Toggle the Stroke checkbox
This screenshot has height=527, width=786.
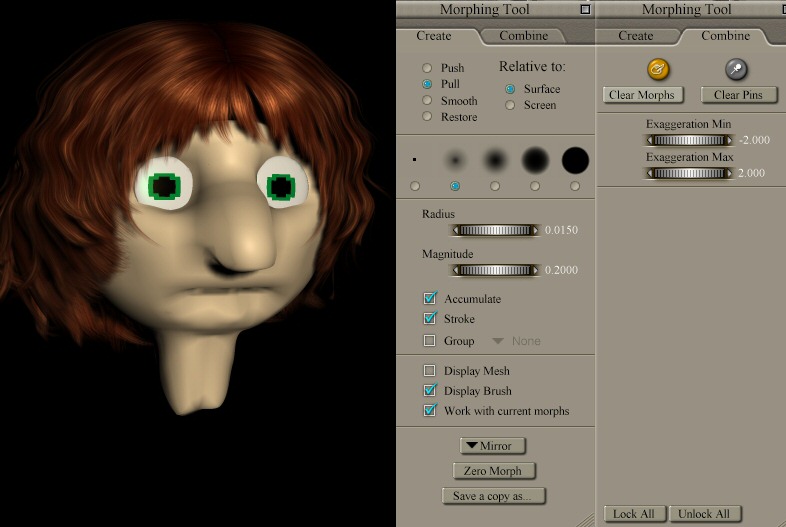[x=430, y=318]
